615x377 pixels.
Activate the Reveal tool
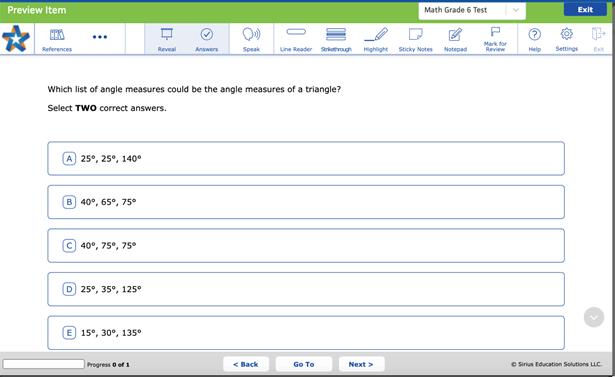click(x=166, y=40)
